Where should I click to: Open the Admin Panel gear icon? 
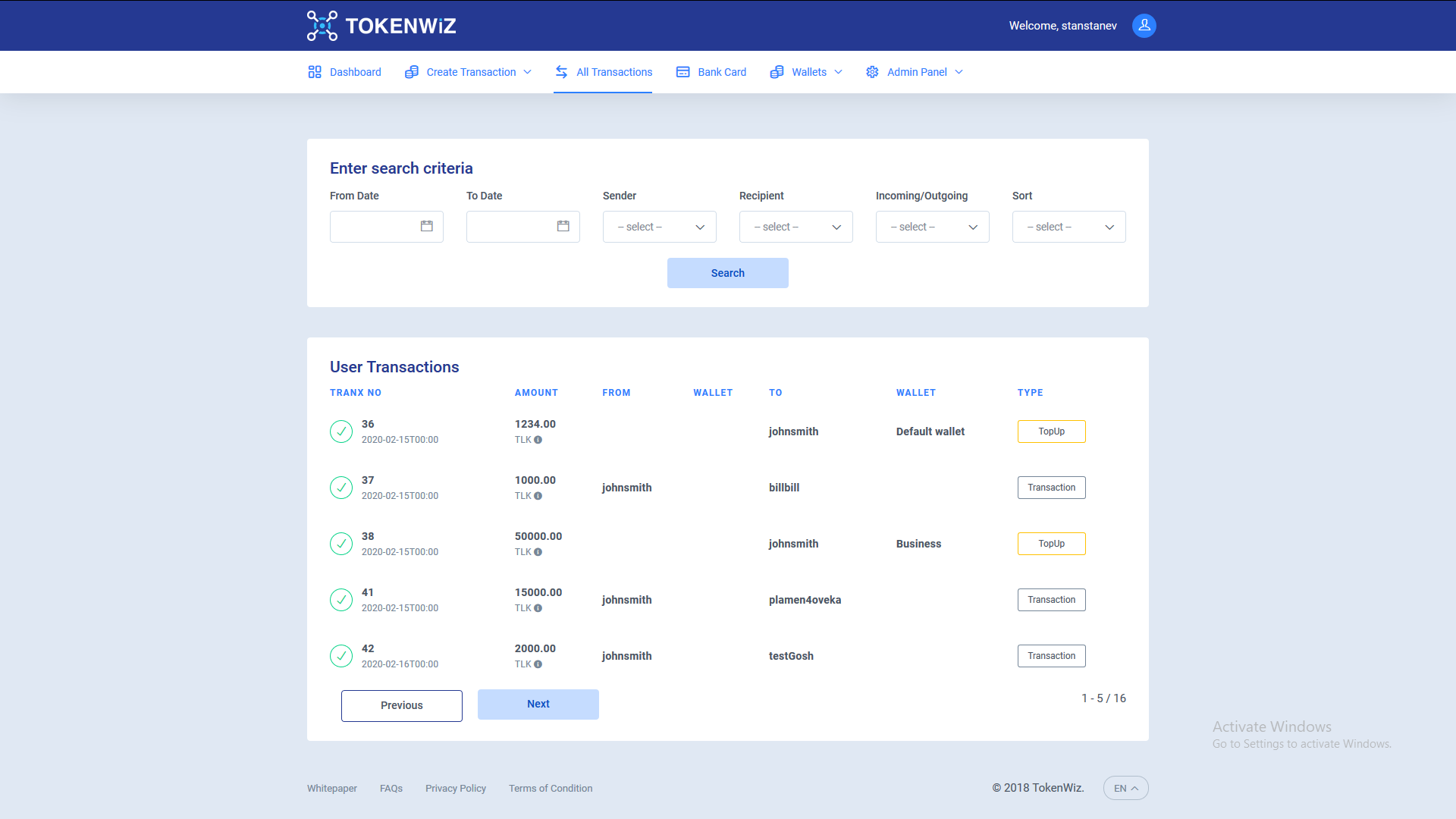pos(872,71)
